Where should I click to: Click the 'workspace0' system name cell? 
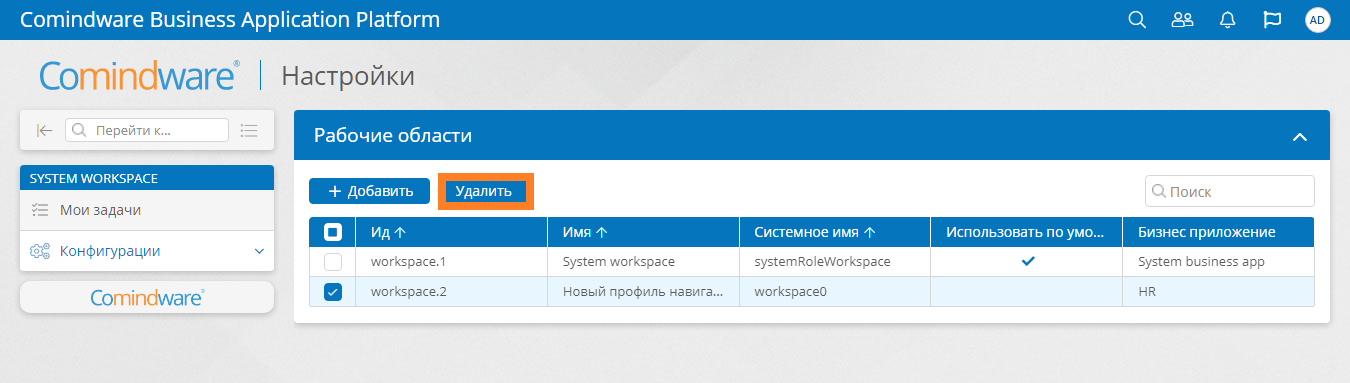pyautogui.click(x=835, y=292)
